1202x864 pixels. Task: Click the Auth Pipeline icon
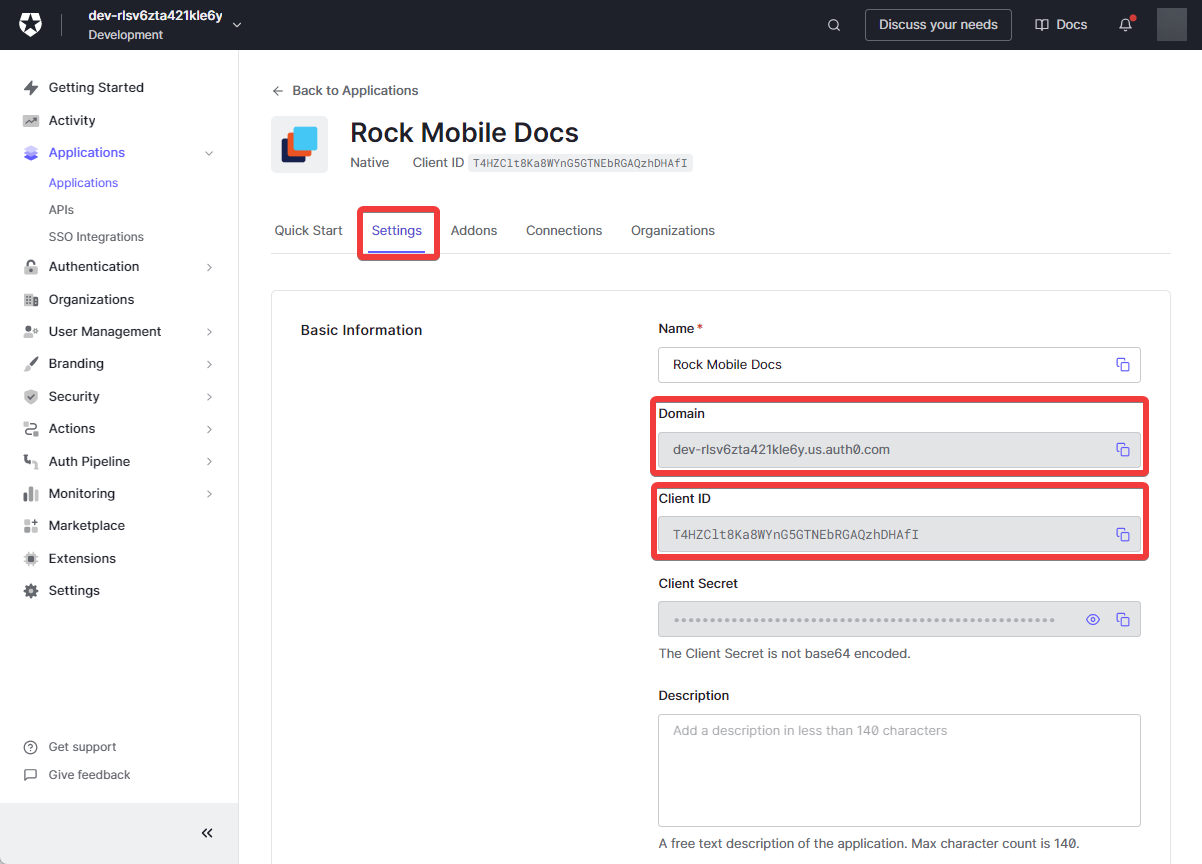(31, 462)
